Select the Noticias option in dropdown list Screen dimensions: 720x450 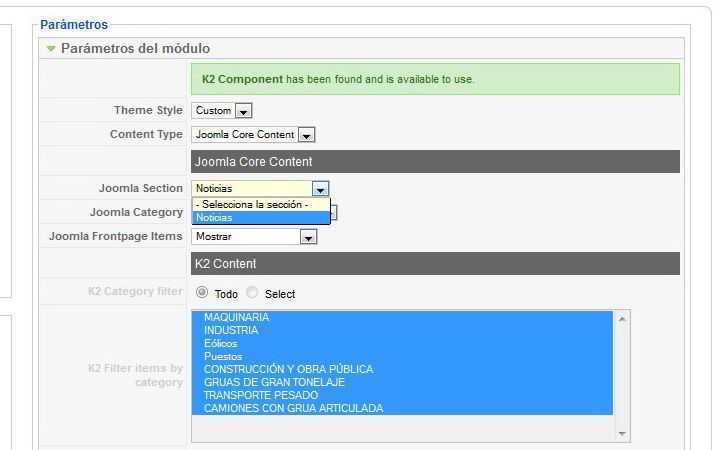pyautogui.click(x=261, y=218)
